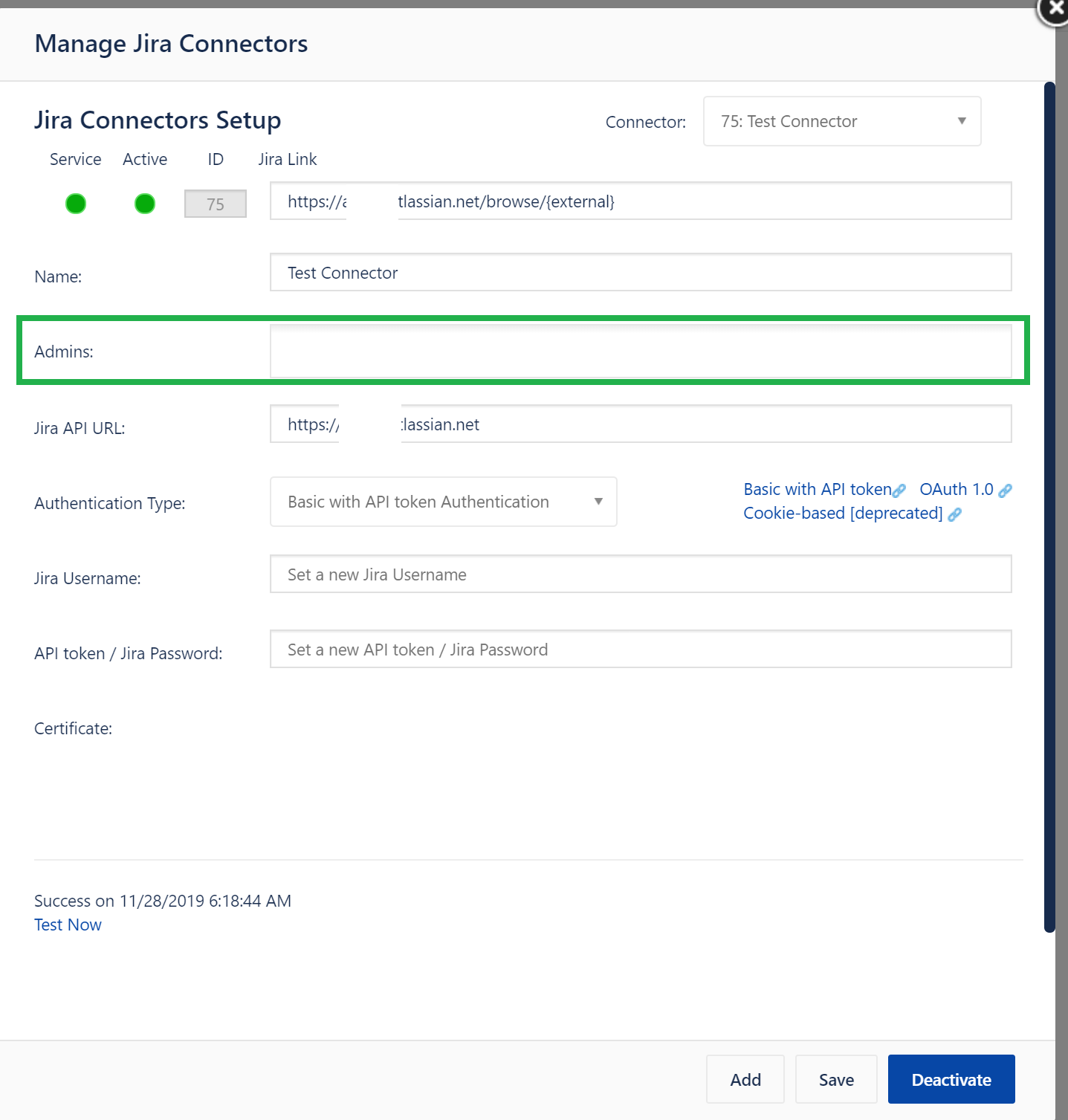Image resolution: width=1068 pixels, height=1120 pixels.
Task: Click the API token / Jira Password field
Action: pos(641,649)
